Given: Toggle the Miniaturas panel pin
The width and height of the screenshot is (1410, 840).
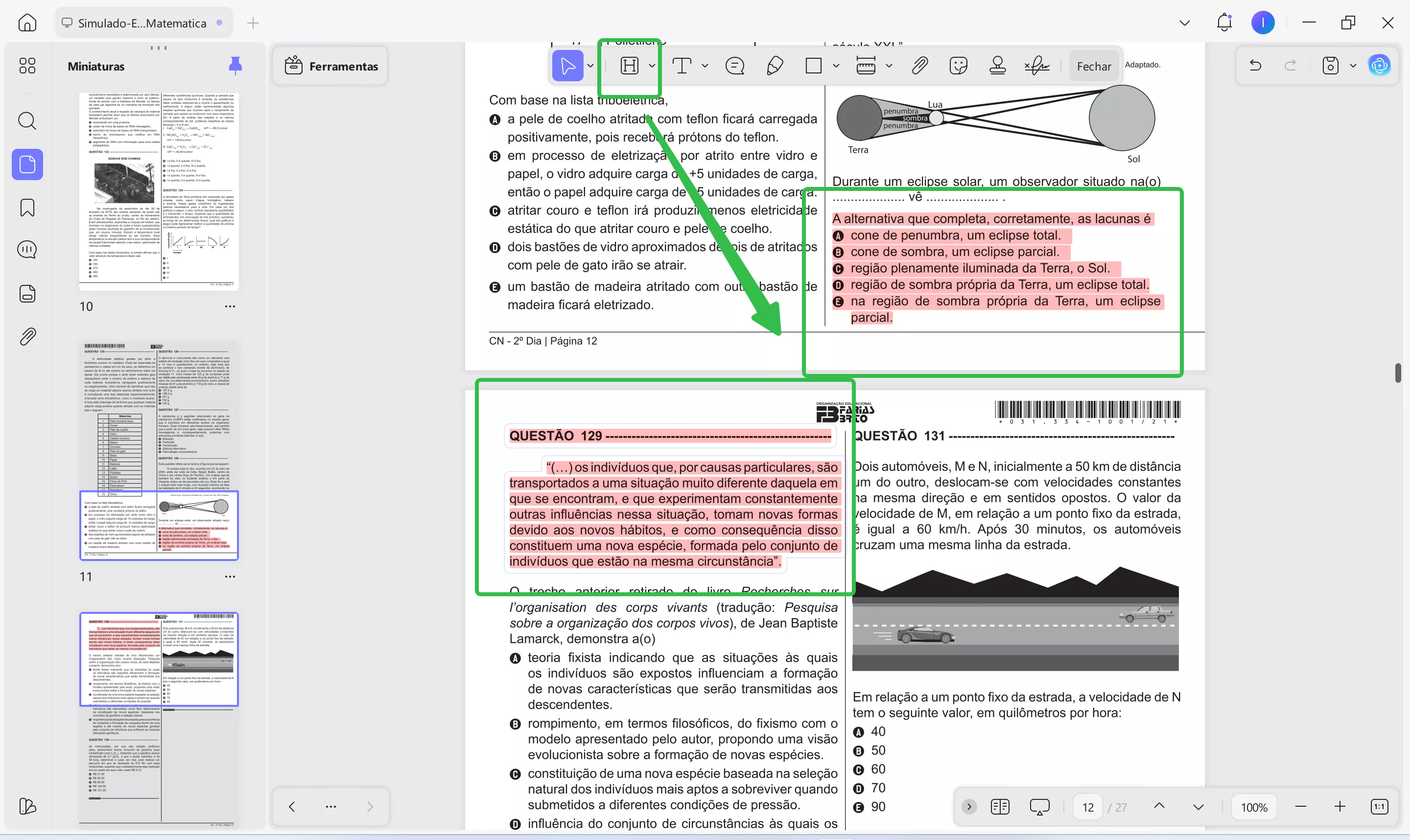Looking at the screenshot, I should coord(235,66).
